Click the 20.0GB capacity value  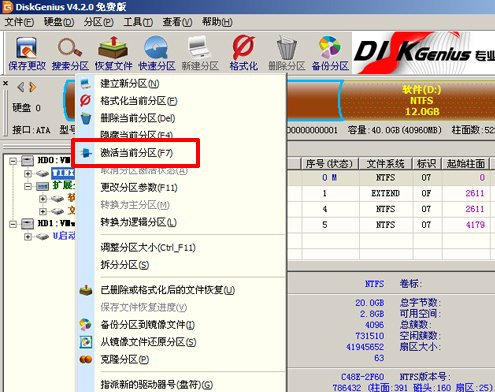369,303
